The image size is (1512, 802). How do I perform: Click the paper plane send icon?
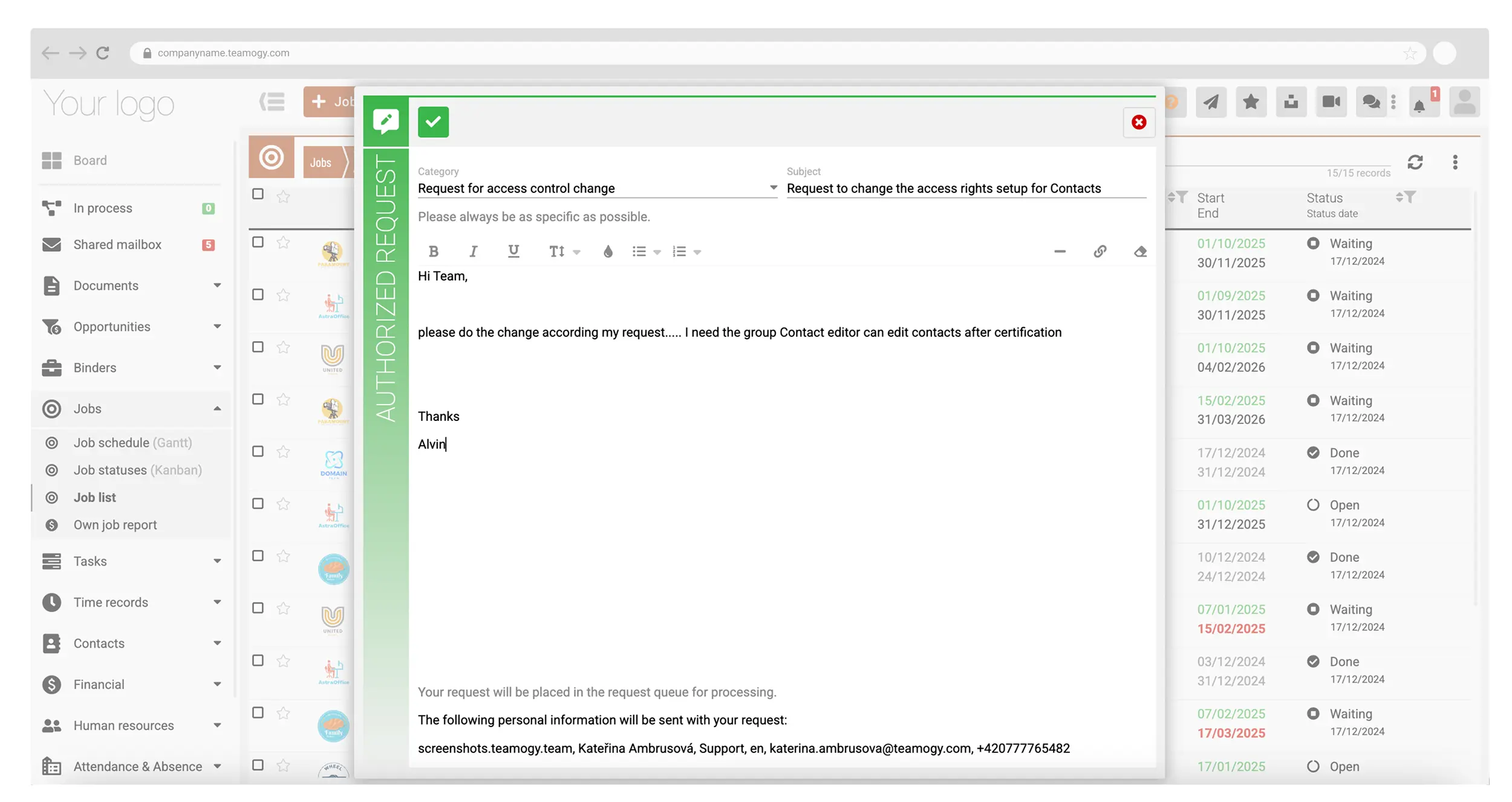tap(1211, 102)
